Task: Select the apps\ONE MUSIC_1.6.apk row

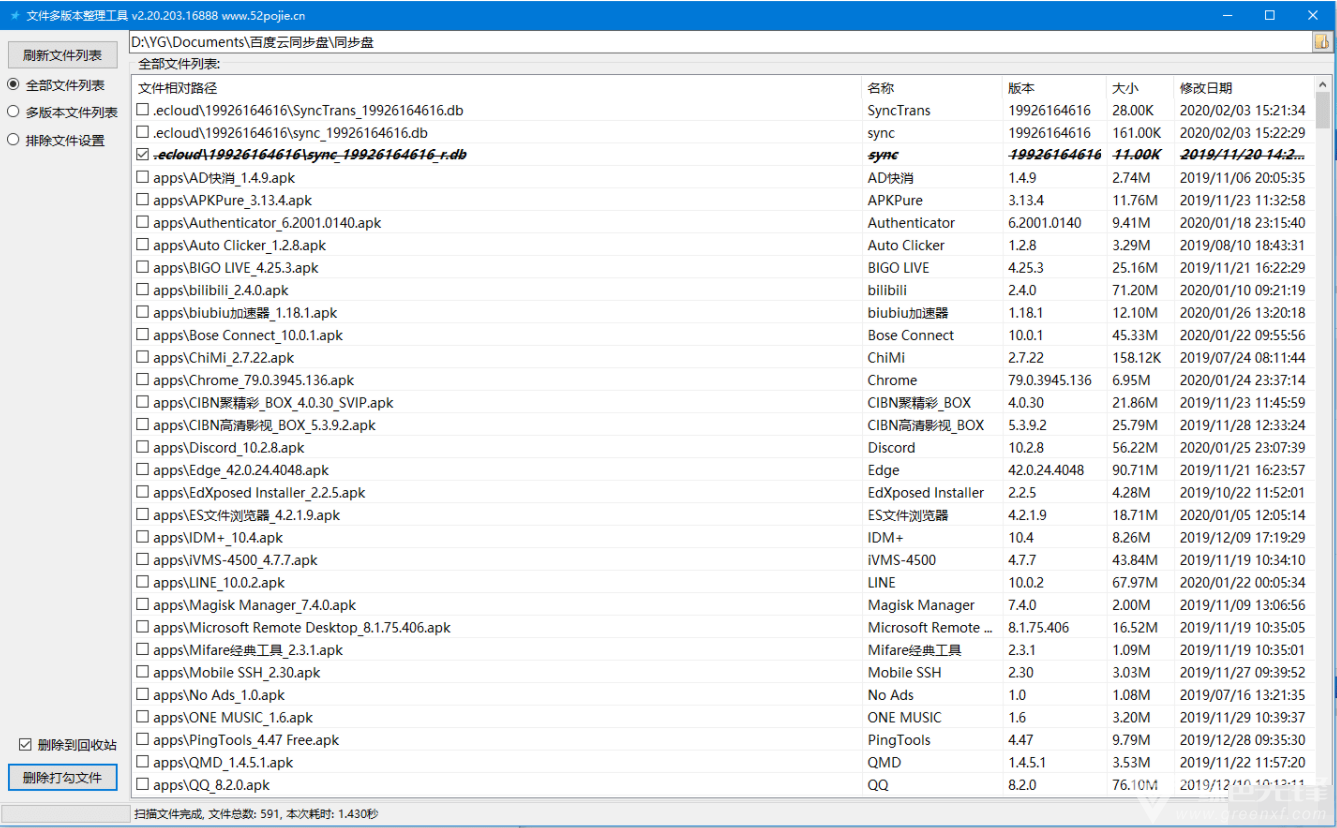Action: tap(723, 718)
